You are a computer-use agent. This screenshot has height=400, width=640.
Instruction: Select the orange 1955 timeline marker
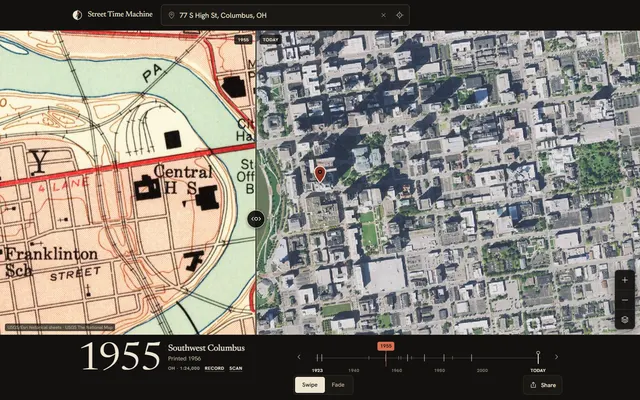tap(386, 346)
